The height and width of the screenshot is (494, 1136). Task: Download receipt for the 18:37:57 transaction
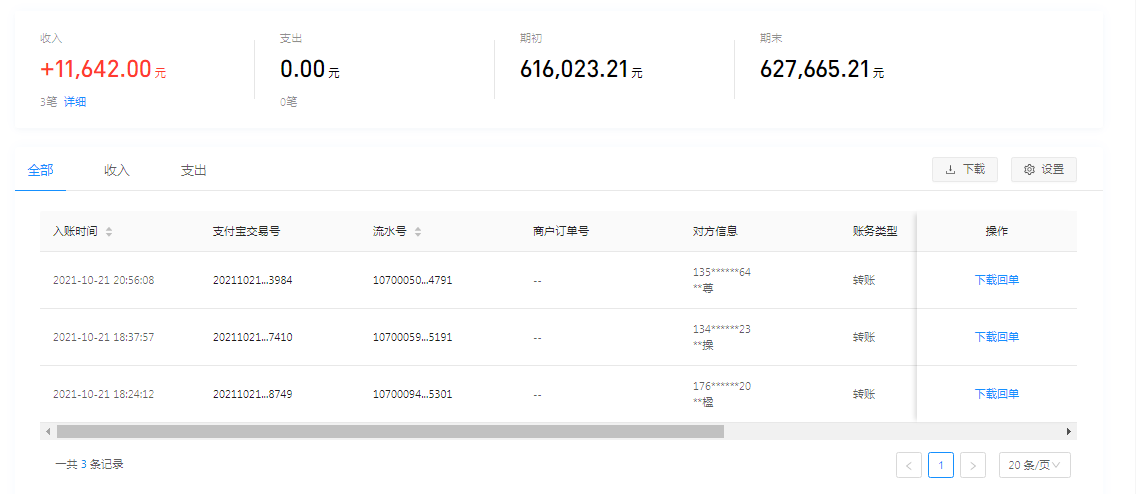pos(996,338)
